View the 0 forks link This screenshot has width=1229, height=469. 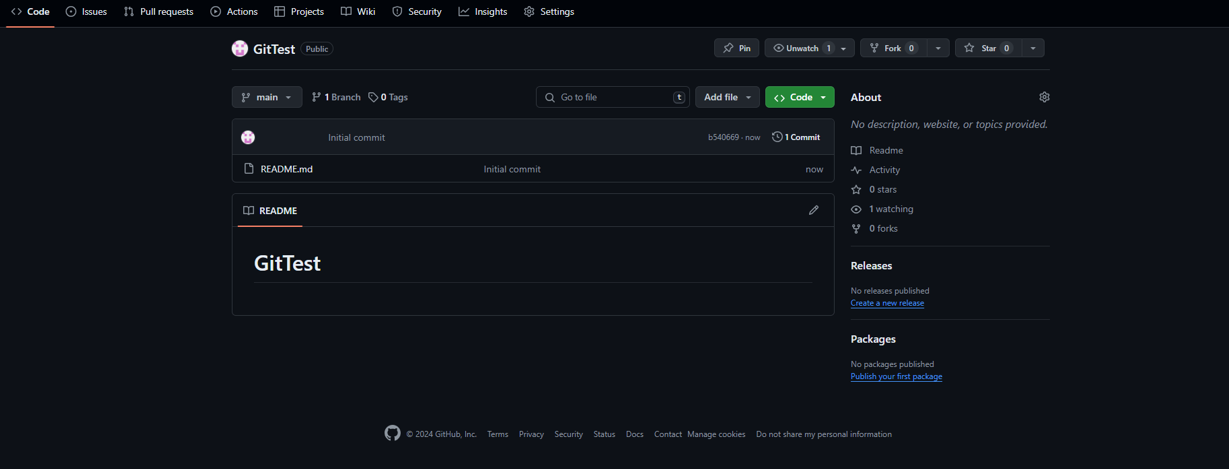click(874, 229)
